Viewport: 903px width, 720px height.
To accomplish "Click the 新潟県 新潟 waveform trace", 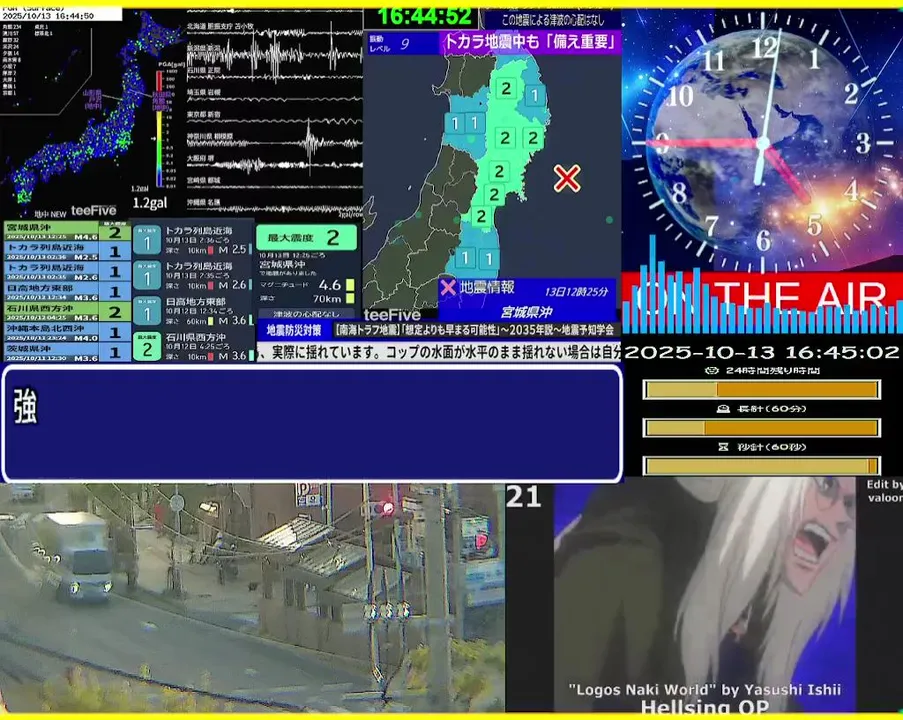I will 275,56.
